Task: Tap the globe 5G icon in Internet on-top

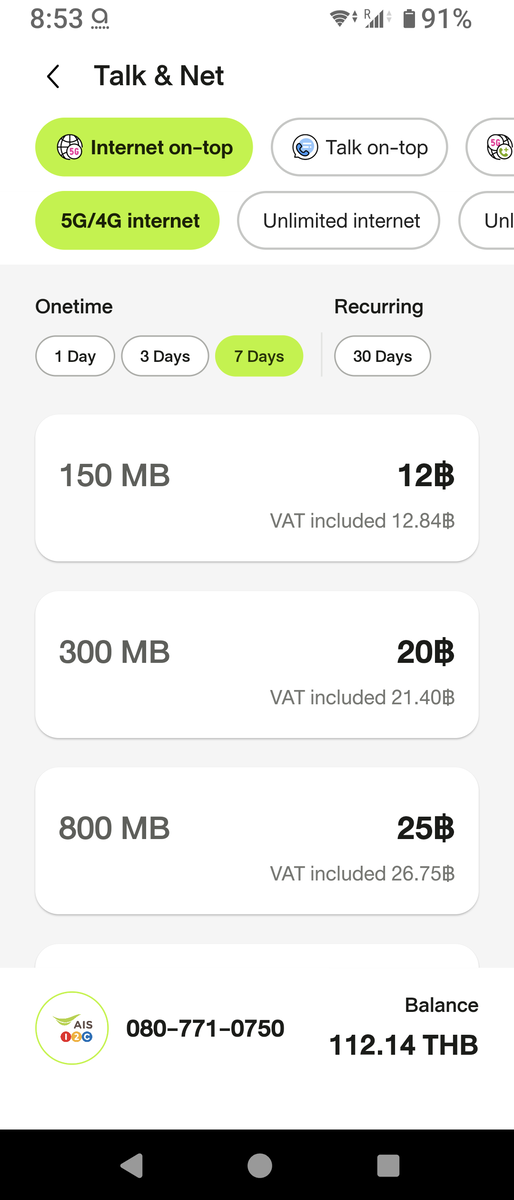Action: [67, 148]
